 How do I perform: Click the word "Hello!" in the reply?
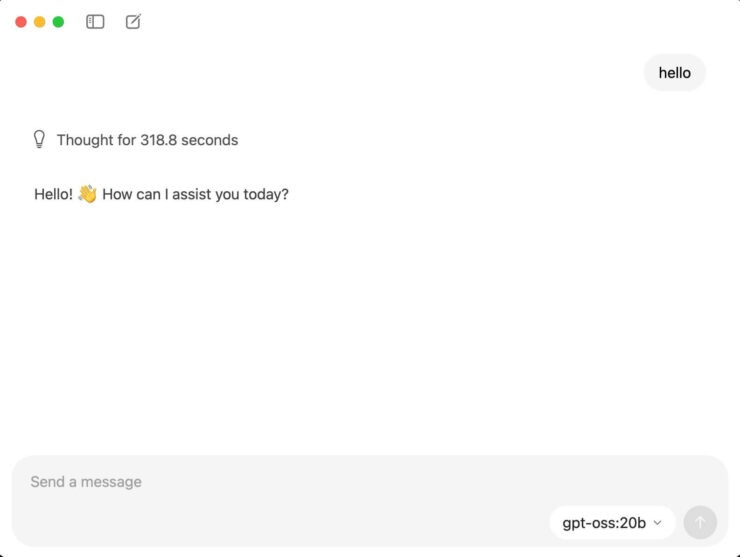(53, 194)
